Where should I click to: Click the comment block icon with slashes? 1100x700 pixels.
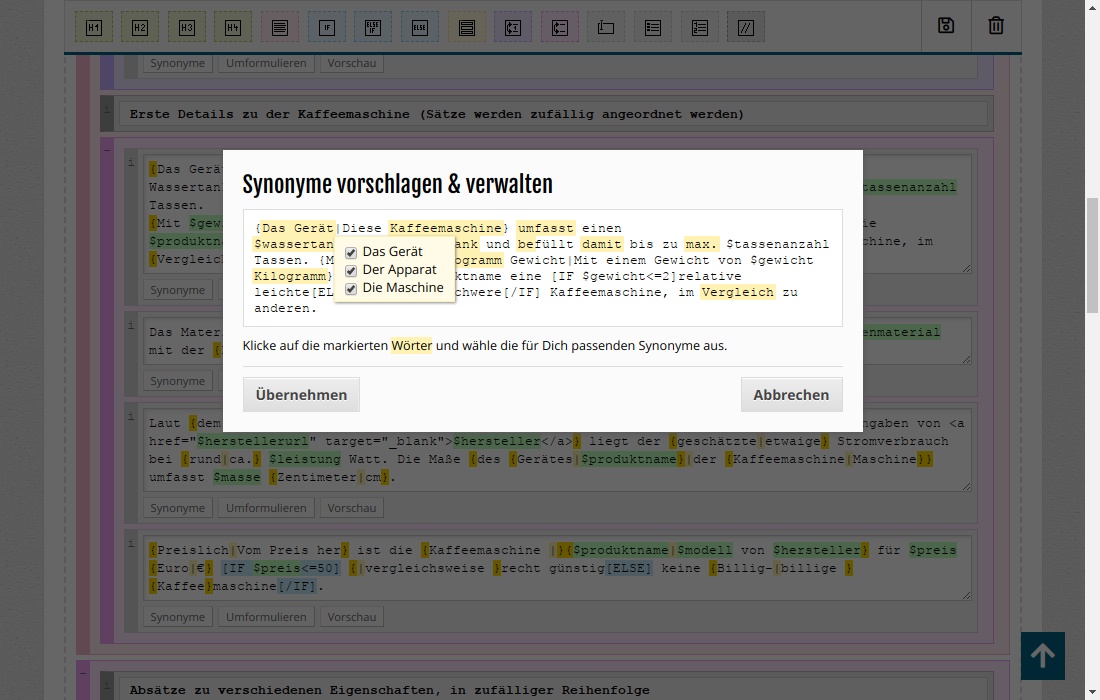point(746,28)
